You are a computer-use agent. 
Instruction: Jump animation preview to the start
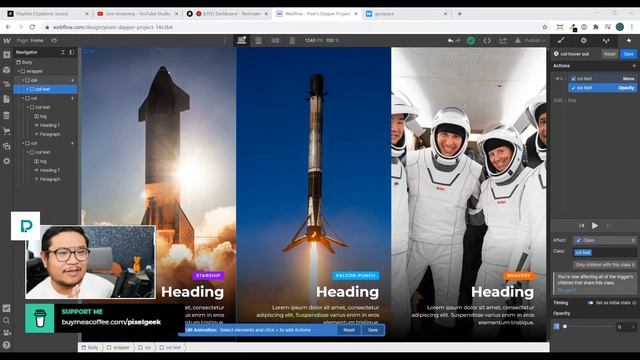pos(582,226)
